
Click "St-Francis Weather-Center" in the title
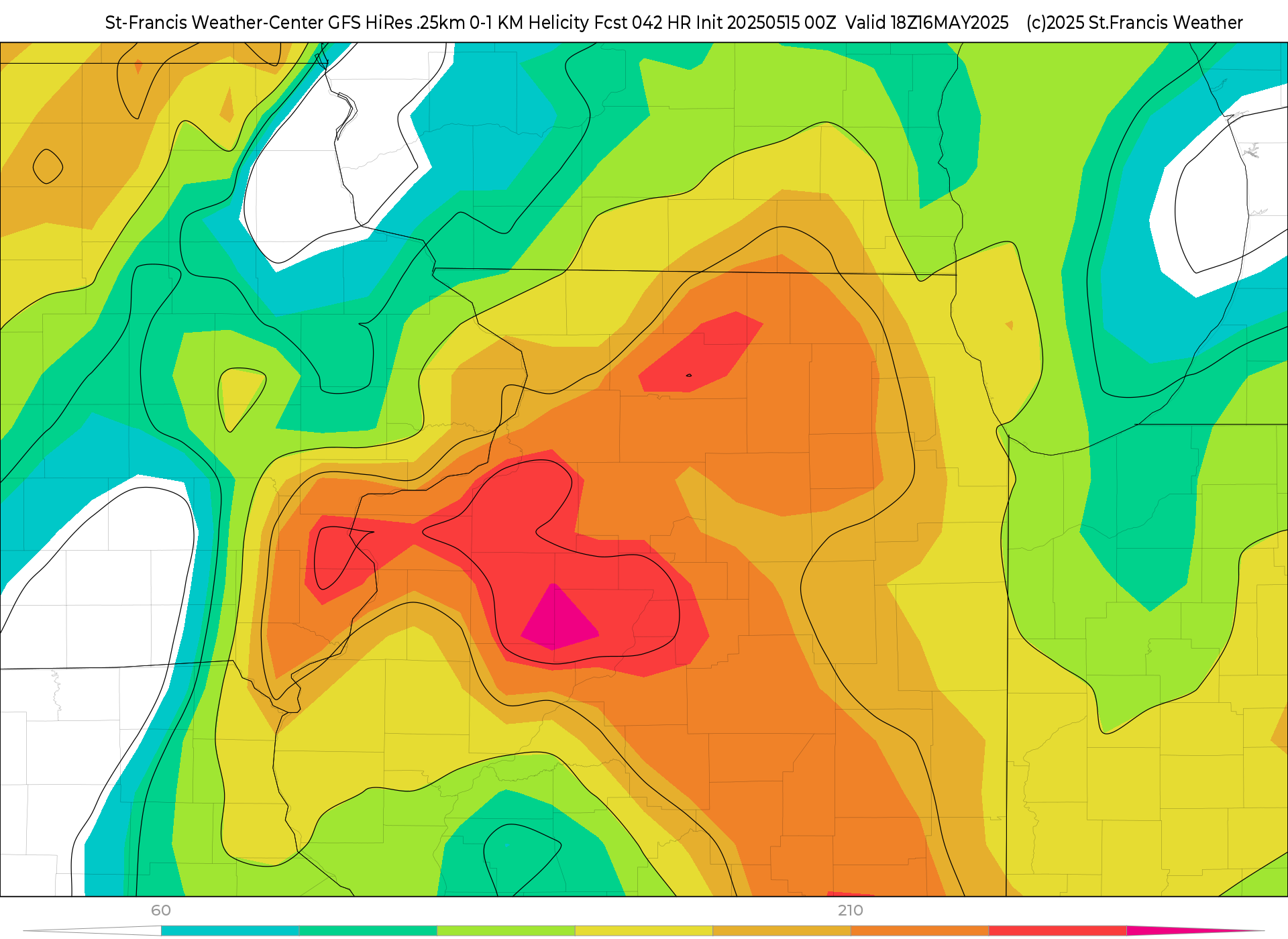[x=214, y=23]
